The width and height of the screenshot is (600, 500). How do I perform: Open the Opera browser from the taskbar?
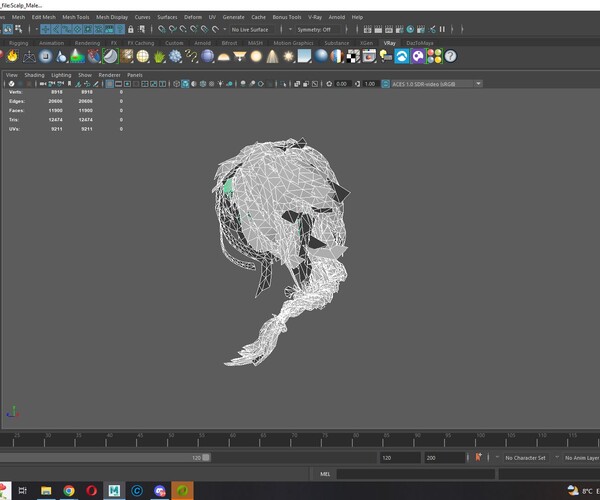(x=91, y=490)
